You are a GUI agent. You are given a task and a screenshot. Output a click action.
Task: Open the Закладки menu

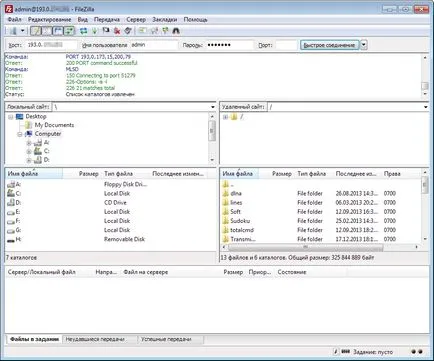pos(164,20)
